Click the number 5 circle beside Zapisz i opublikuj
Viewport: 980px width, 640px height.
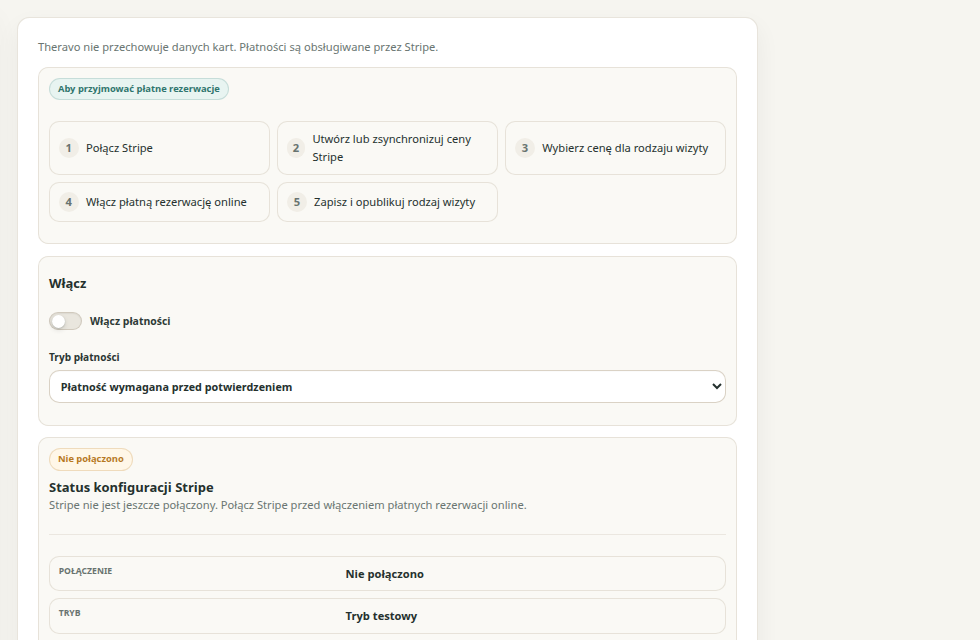point(297,202)
